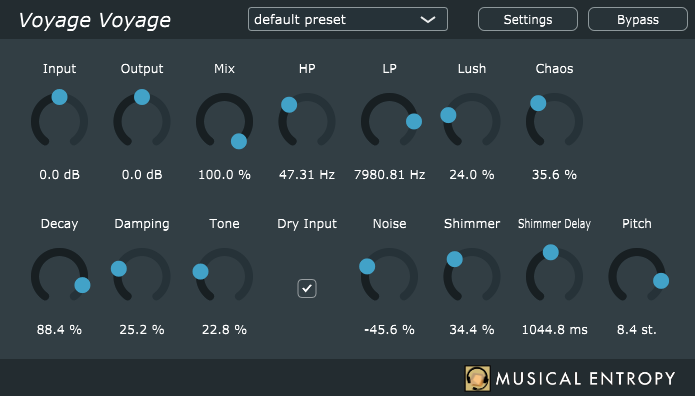Click the Output gain knob
The width and height of the screenshot is (695, 396).
coord(142,119)
